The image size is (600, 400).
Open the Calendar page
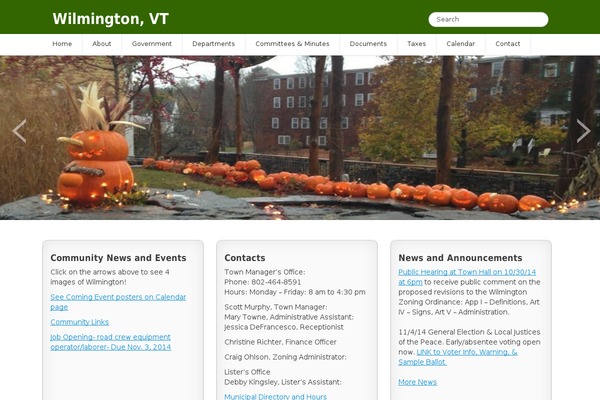(x=460, y=44)
